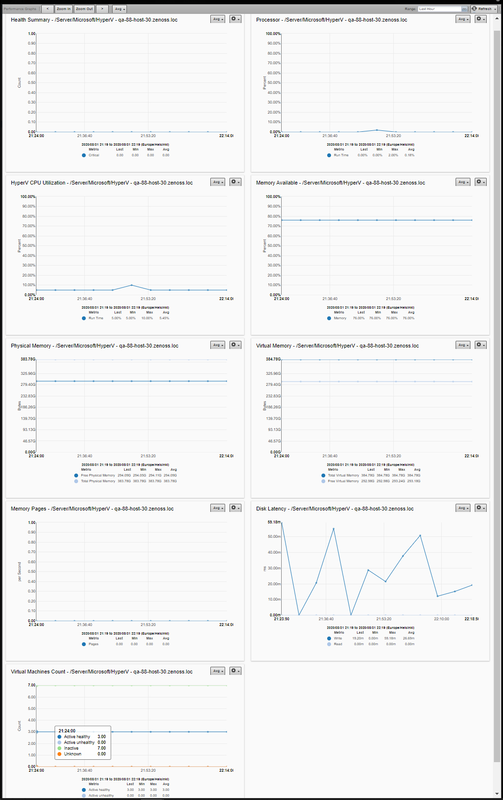The width and height of the screenshot is (503, 800).
Task: Select Virtual Machines Count graph title
Action: click(x=102, y=671)
